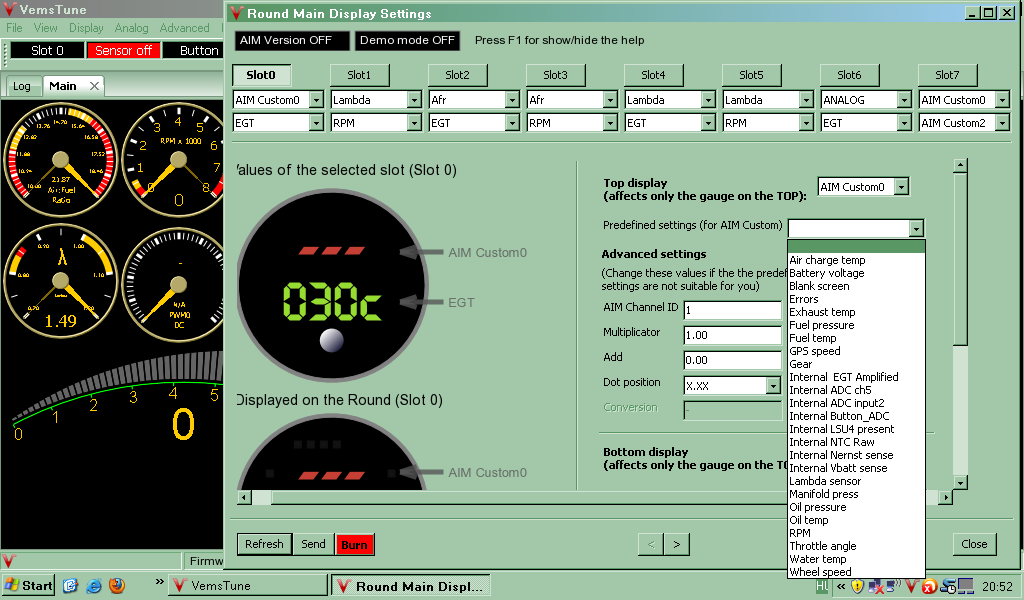Close the Main tab in VemsTune
This screenshot has height=600, width=1024.
95,86
